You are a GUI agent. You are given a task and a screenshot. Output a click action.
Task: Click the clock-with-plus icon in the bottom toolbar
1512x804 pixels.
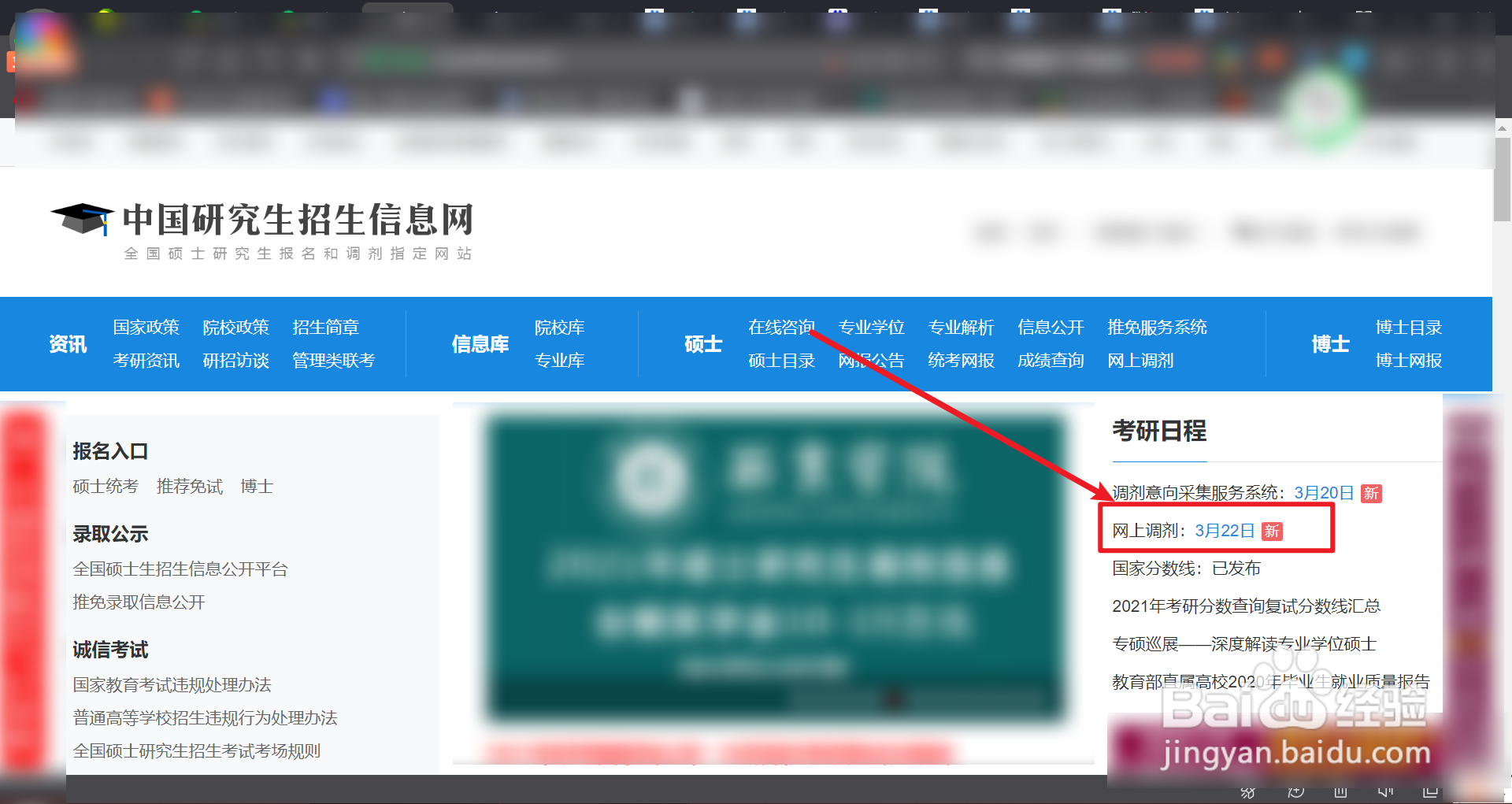point(1295,793)
